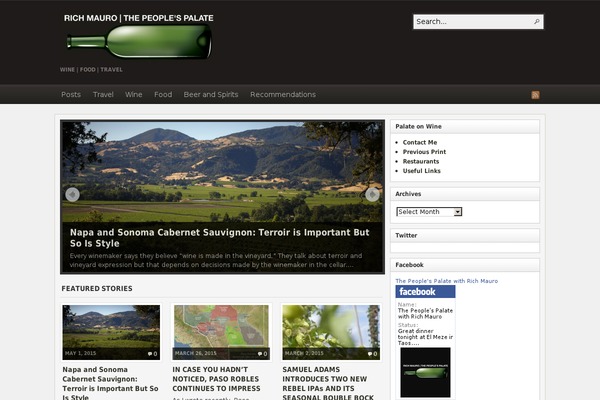600x400 pixels.
Task: Open featured story title Napa and Sonoma Cabernet
Action: tap(110, 383)
